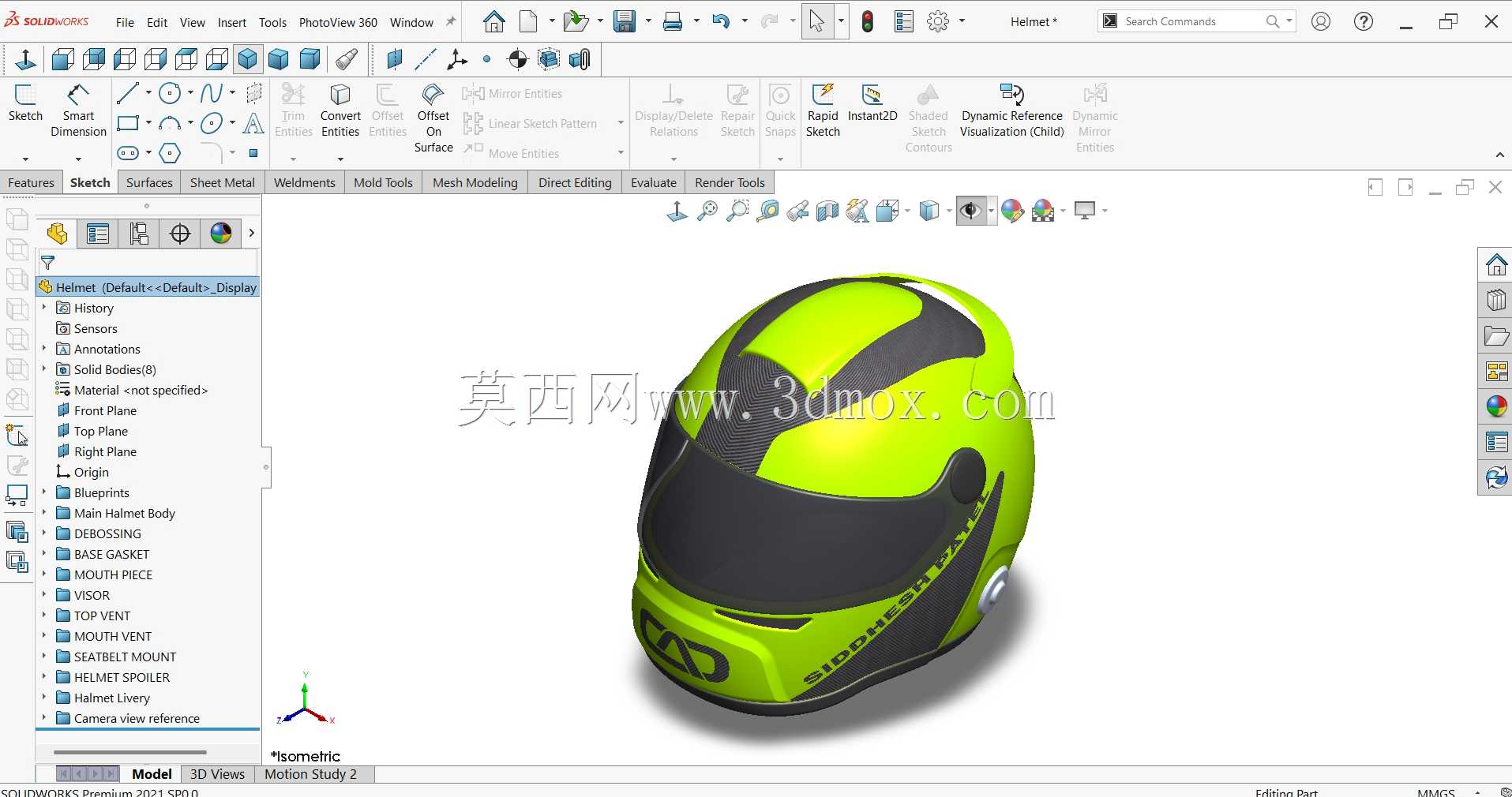Click the Help question mark icon

[x=1364, y=21]
